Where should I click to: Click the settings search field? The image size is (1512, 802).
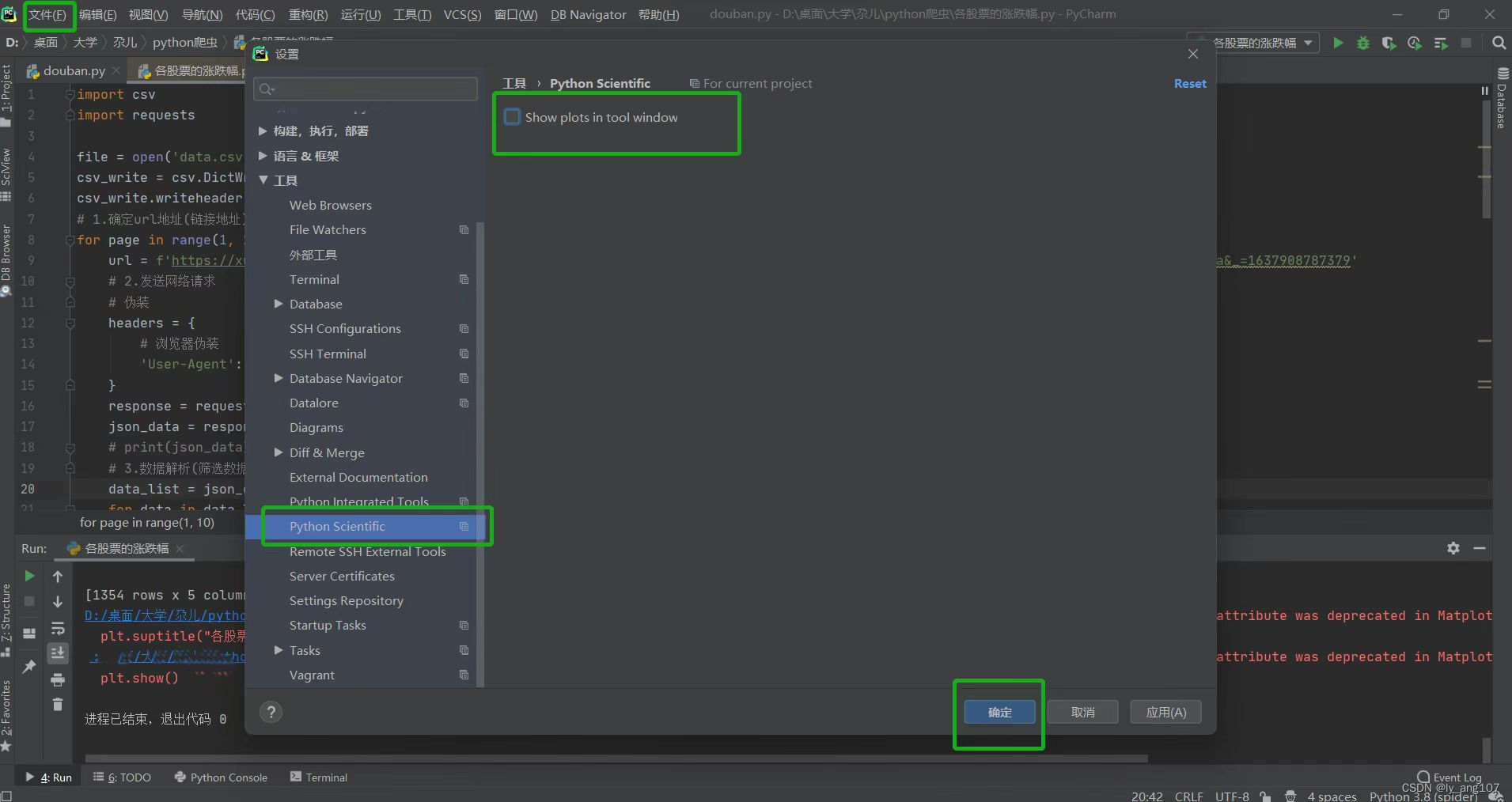click(366, 89)
